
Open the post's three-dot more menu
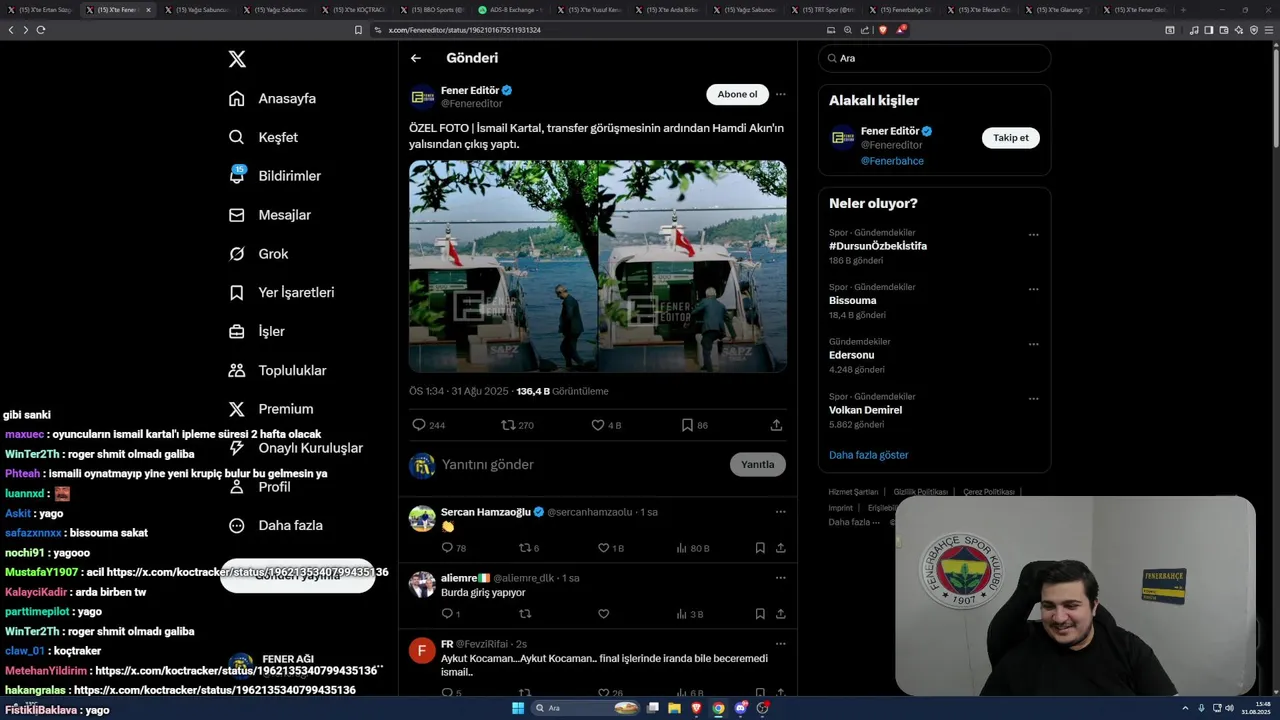point(781,94)
